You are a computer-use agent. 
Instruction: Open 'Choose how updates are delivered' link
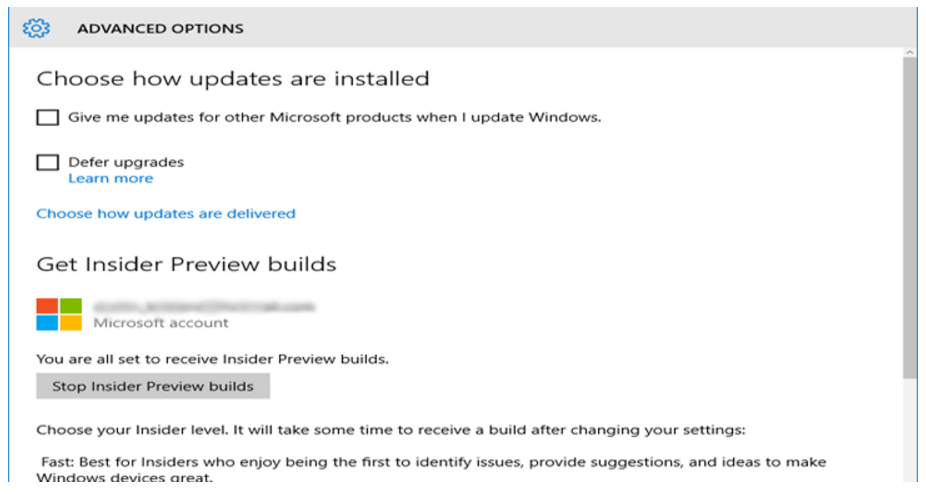tap(165, 213)
